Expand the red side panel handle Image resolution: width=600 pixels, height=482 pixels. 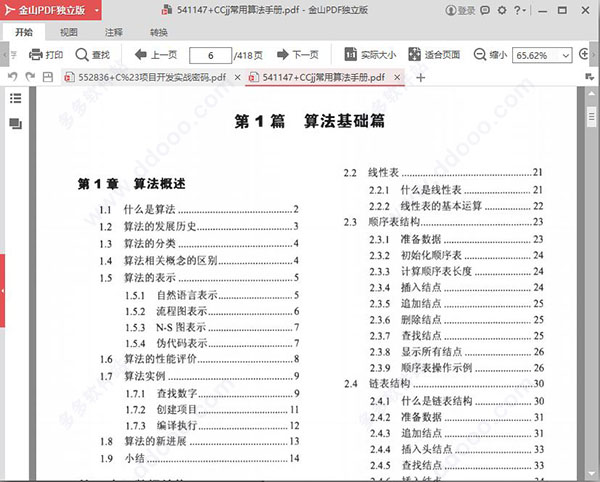pos(2,291)
